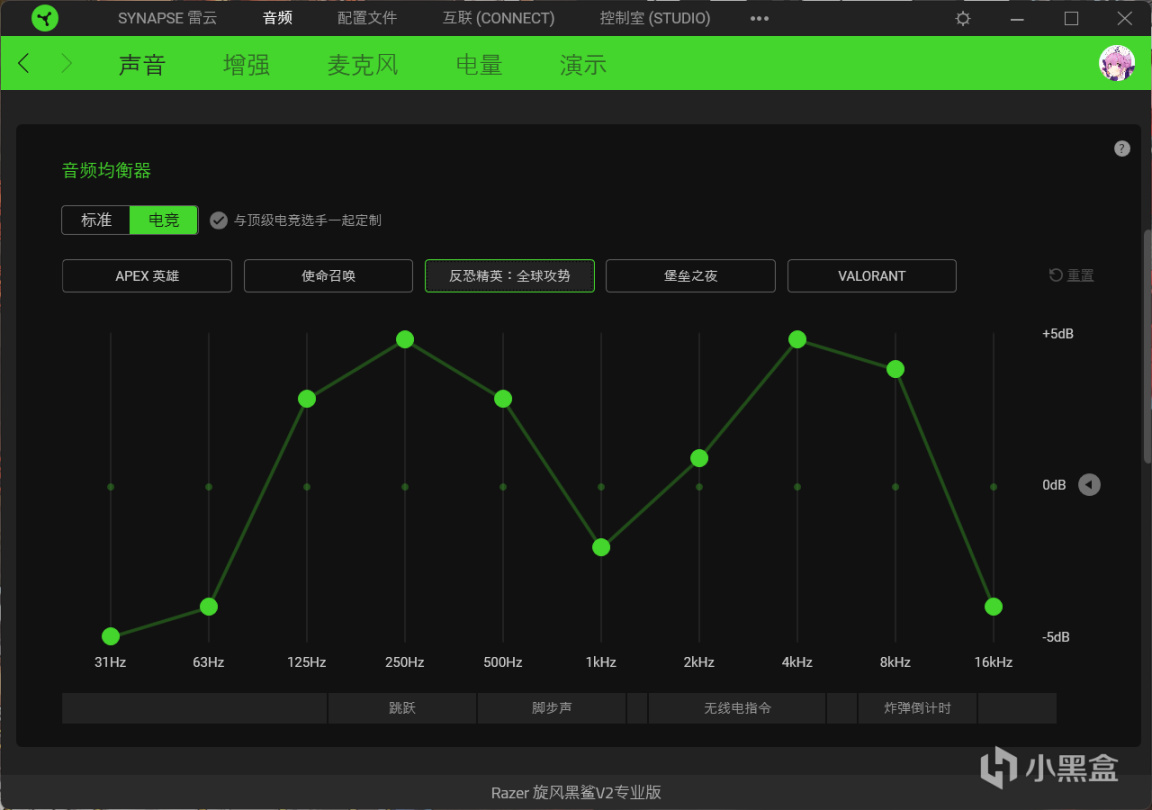Screen dimensions: 1152x810
Task: Choose the APEX 英雄 preset
Action: click(147, 276)
